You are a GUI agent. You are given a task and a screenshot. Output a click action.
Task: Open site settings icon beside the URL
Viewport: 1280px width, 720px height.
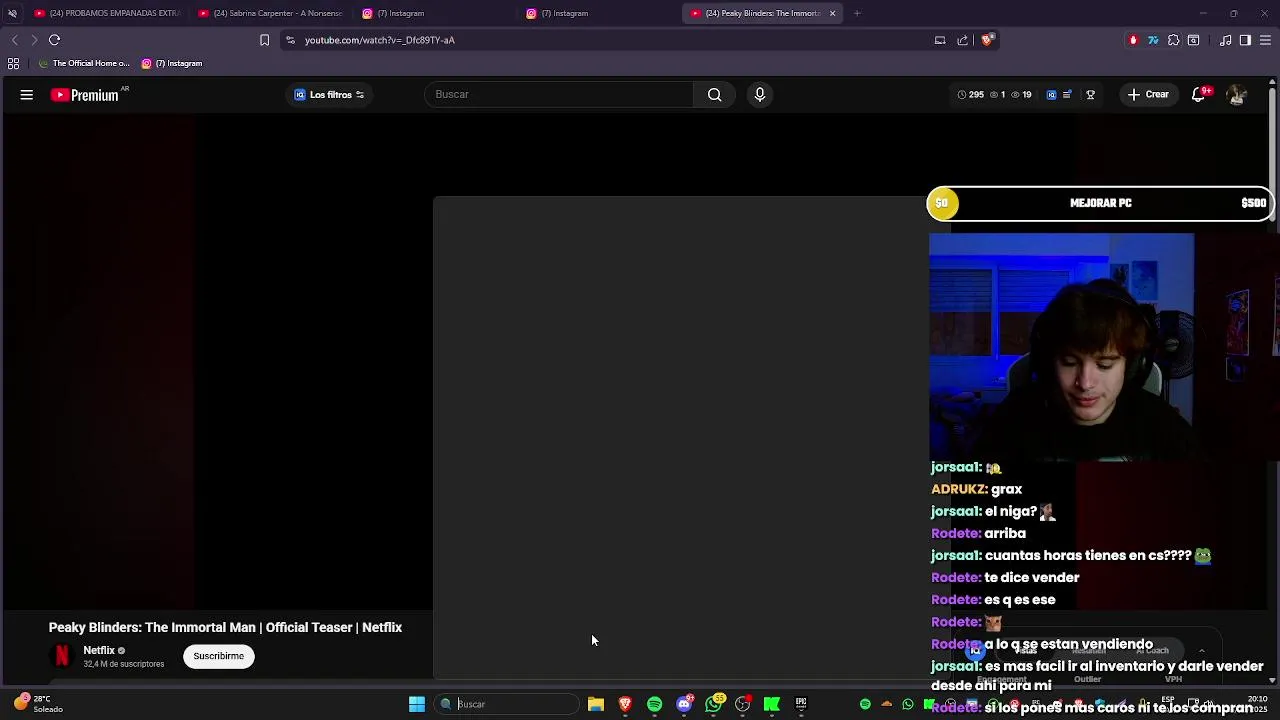[290, 40]
